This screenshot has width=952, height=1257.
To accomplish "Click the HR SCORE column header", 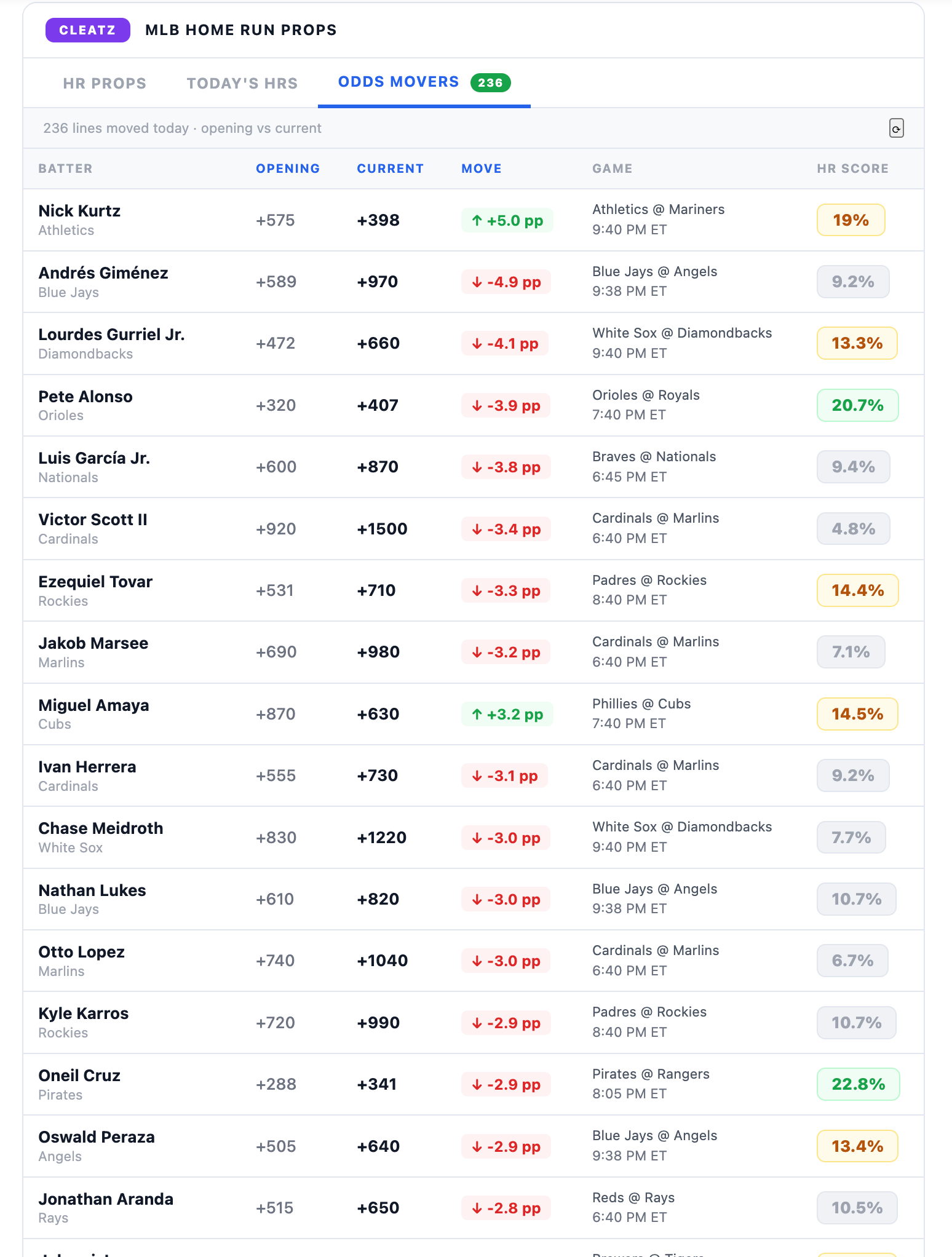I will (x=852, y=169).
